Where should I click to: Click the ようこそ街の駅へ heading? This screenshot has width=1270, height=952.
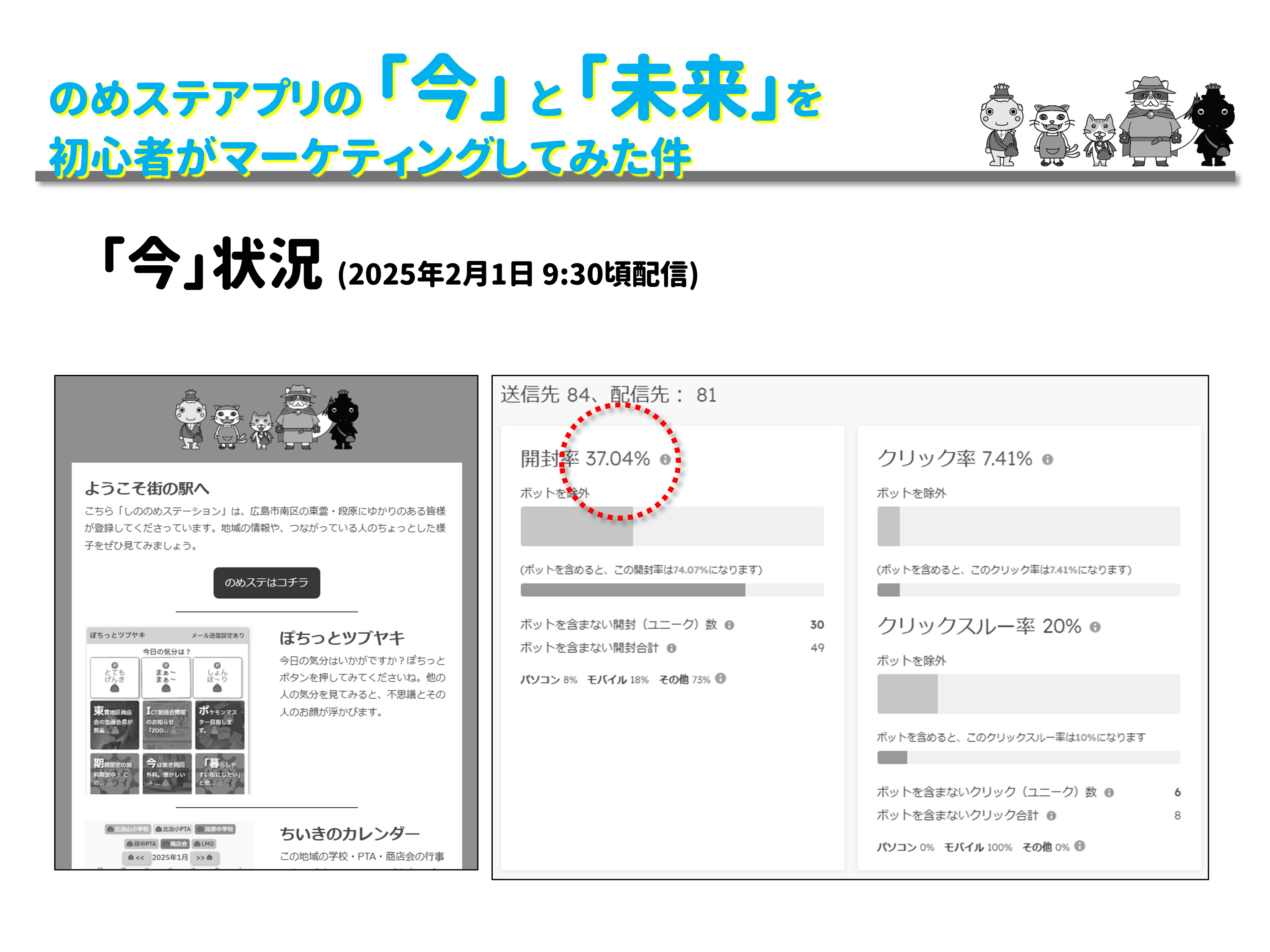[147, 489]
